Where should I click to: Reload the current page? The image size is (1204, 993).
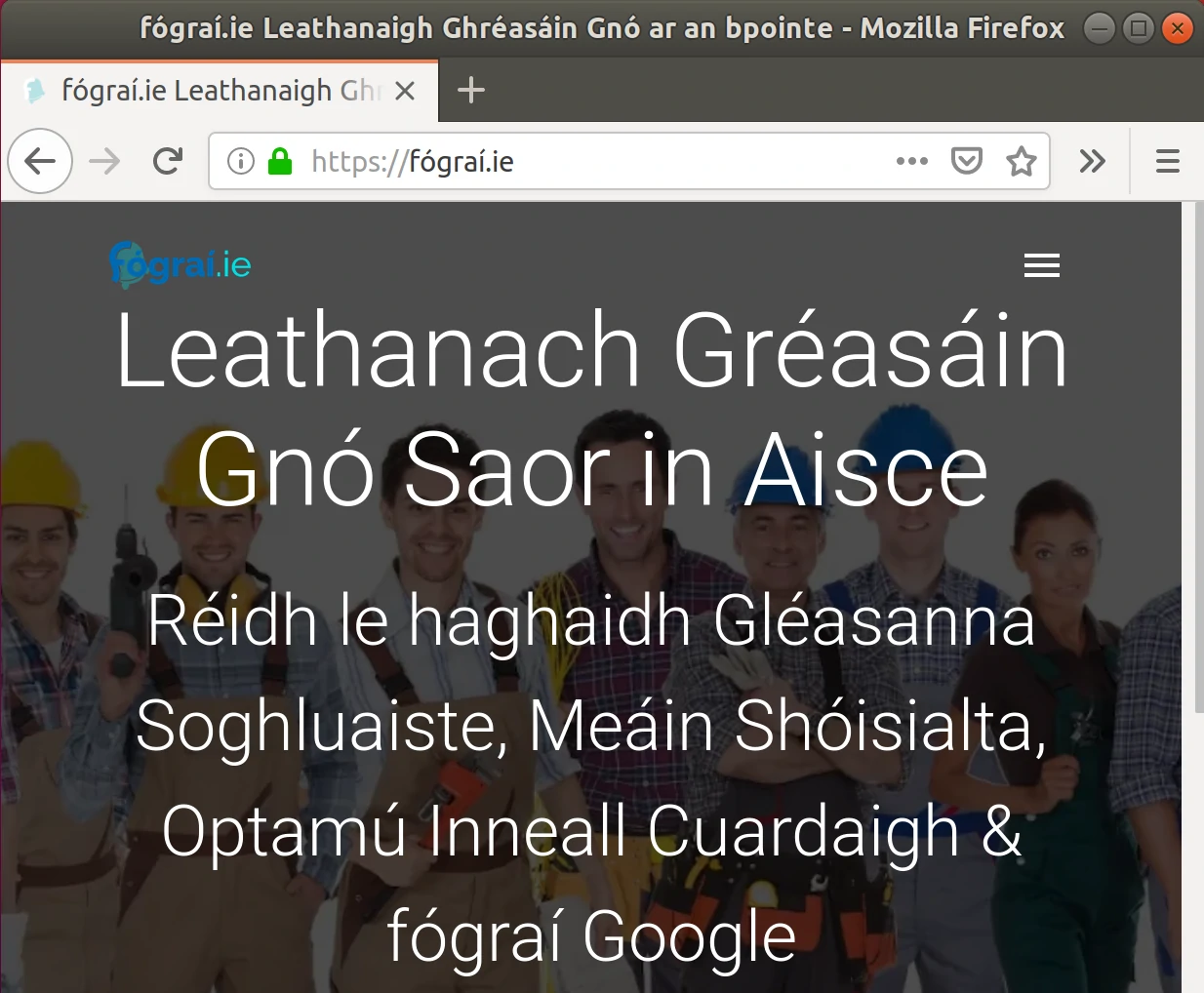[168, 161]
